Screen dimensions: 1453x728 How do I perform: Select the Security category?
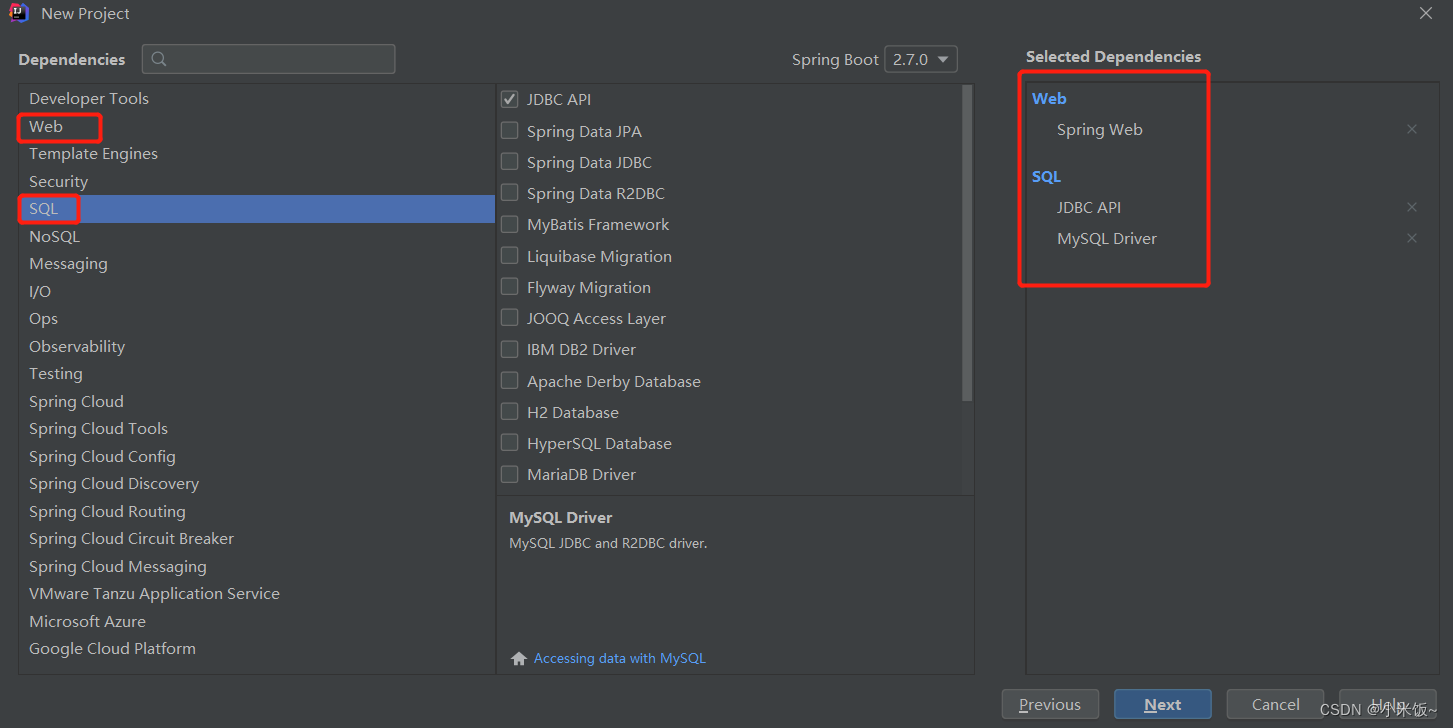point(257,181)
